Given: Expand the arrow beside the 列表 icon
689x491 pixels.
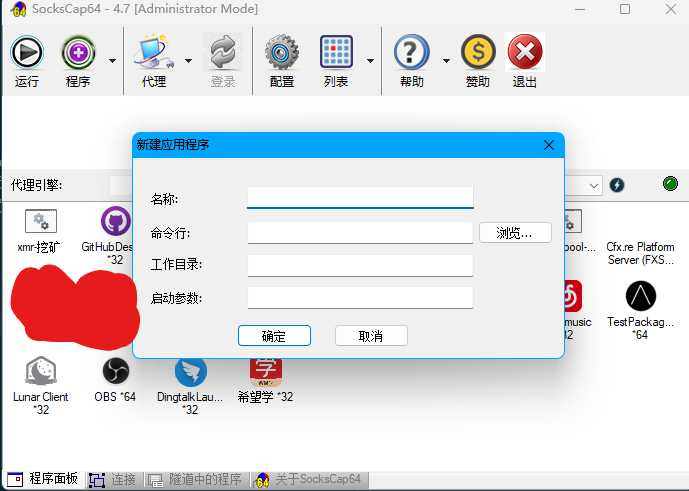Looking at the screenshot, I should click(x=370, y=61).
